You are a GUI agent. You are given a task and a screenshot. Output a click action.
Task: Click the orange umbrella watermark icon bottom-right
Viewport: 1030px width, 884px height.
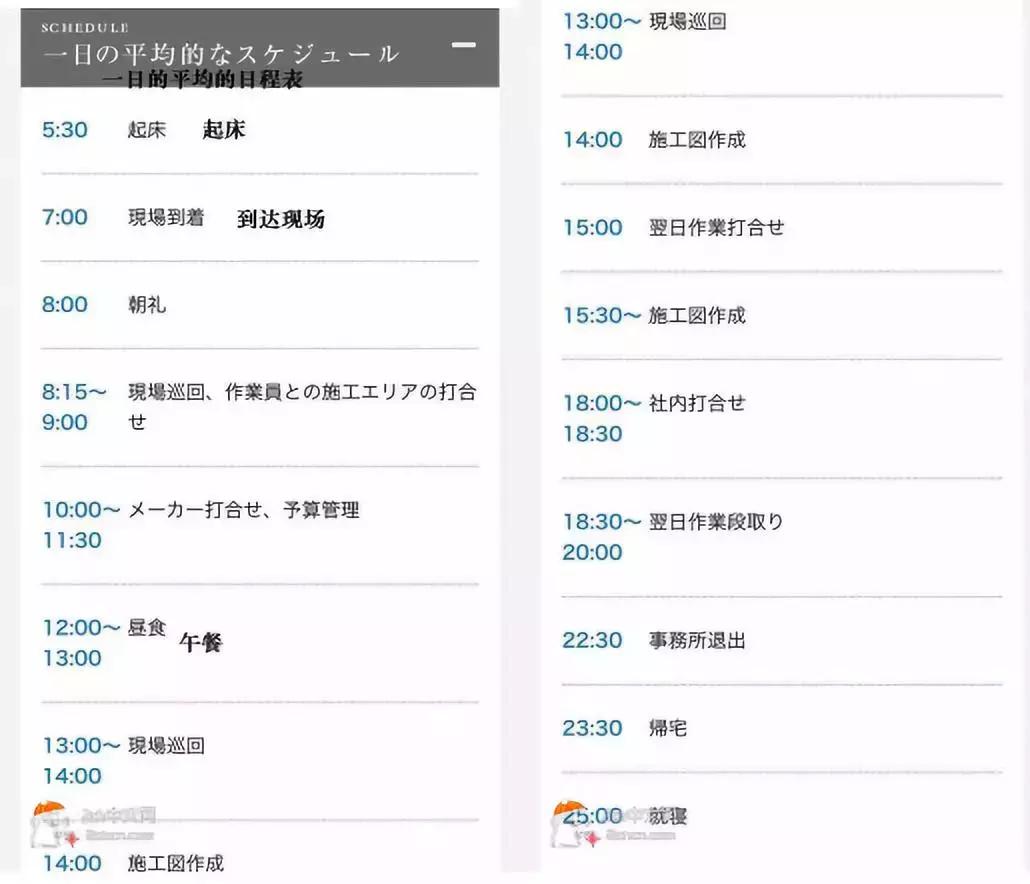tap(568, 807)
